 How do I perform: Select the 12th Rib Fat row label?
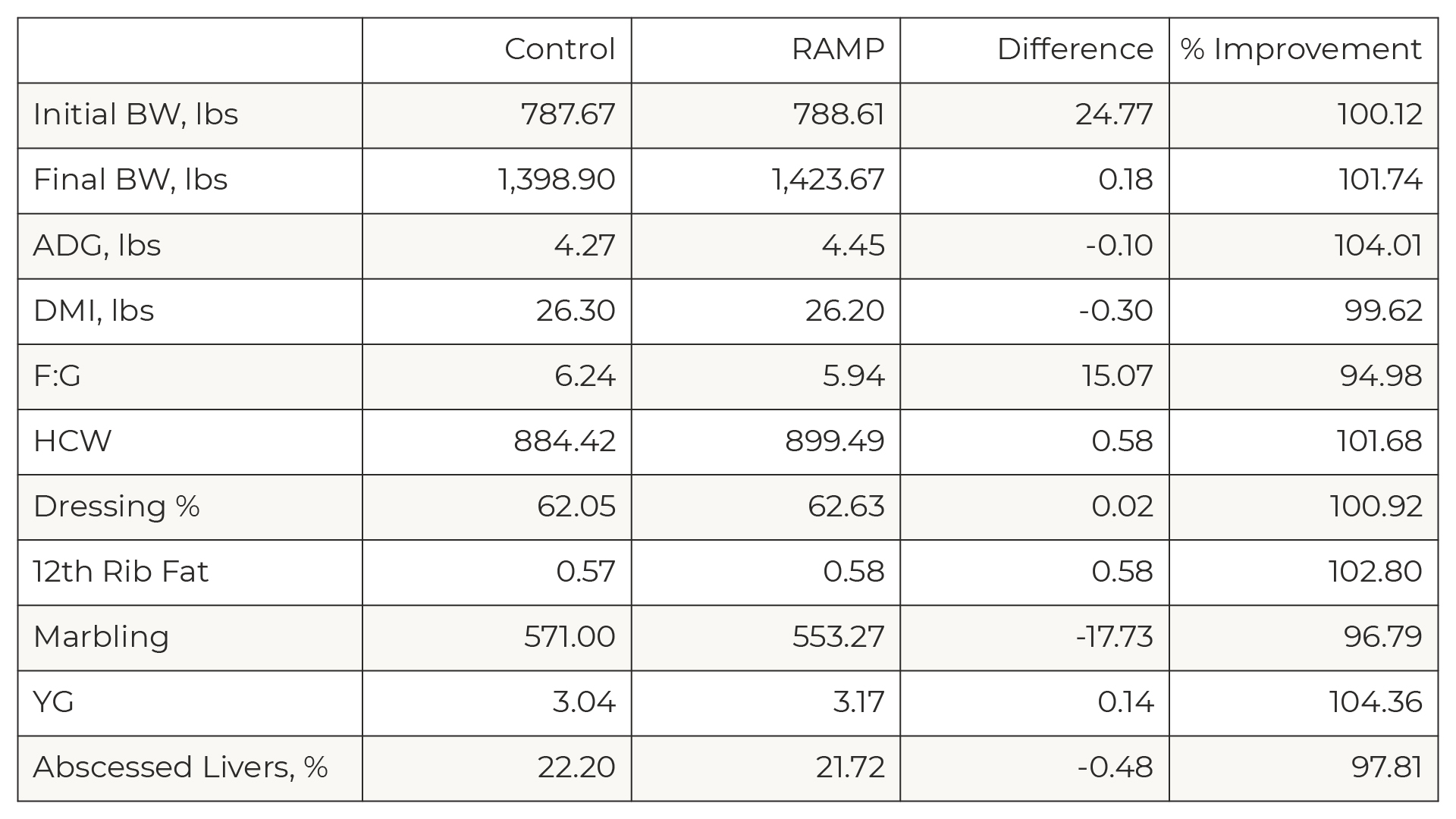121,572
